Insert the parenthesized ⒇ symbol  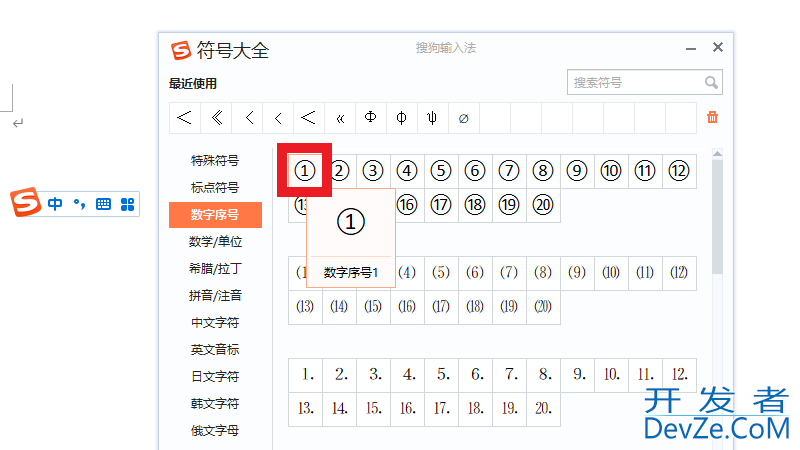tap(543, 307)
